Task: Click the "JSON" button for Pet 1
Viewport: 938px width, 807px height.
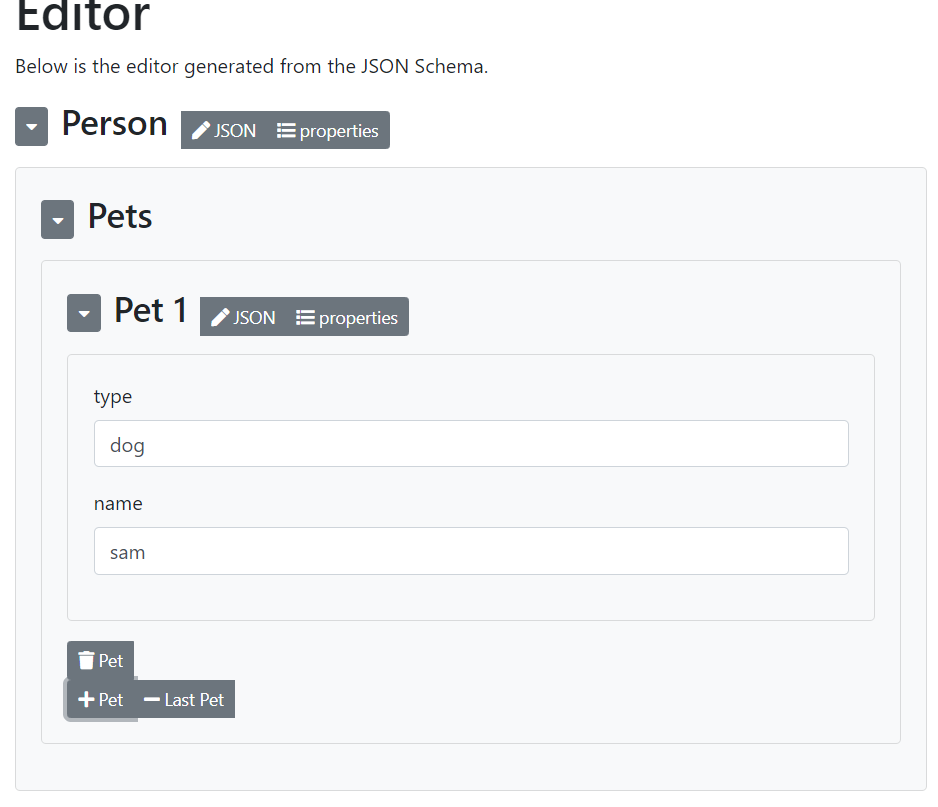Action: 242,317
